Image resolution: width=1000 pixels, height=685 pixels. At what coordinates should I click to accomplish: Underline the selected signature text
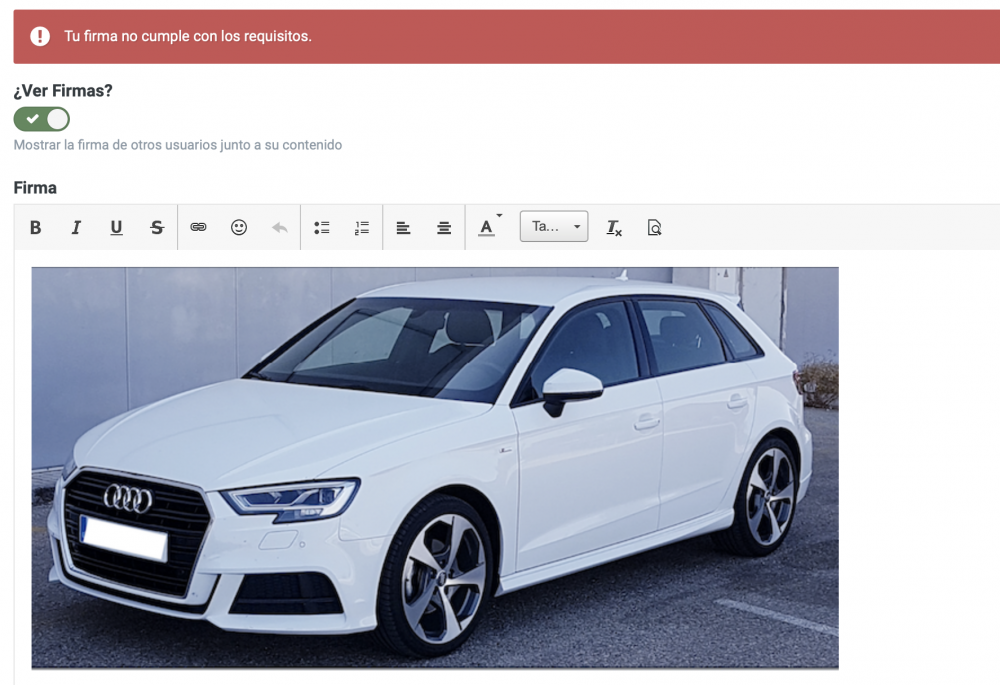click(x=116, y=227)
